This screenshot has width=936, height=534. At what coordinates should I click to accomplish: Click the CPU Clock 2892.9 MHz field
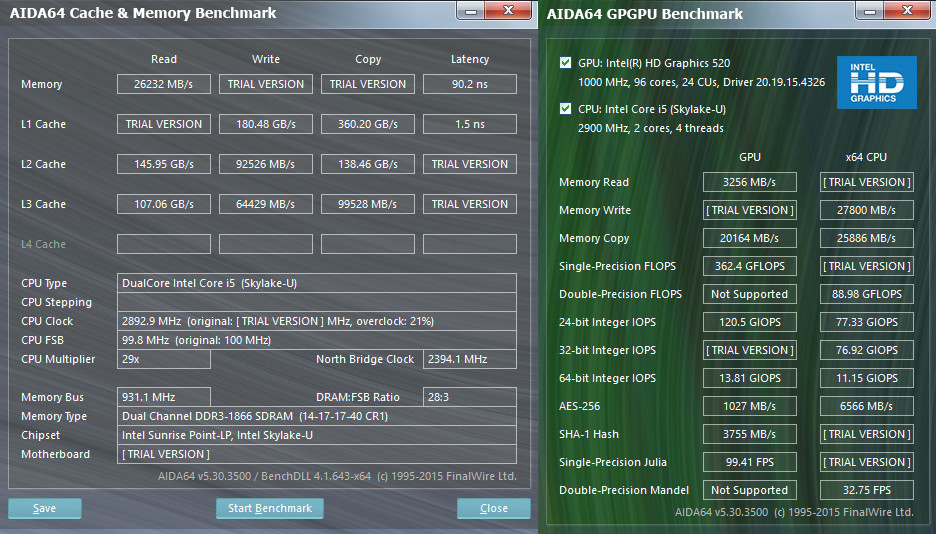(x=317, y=321)
